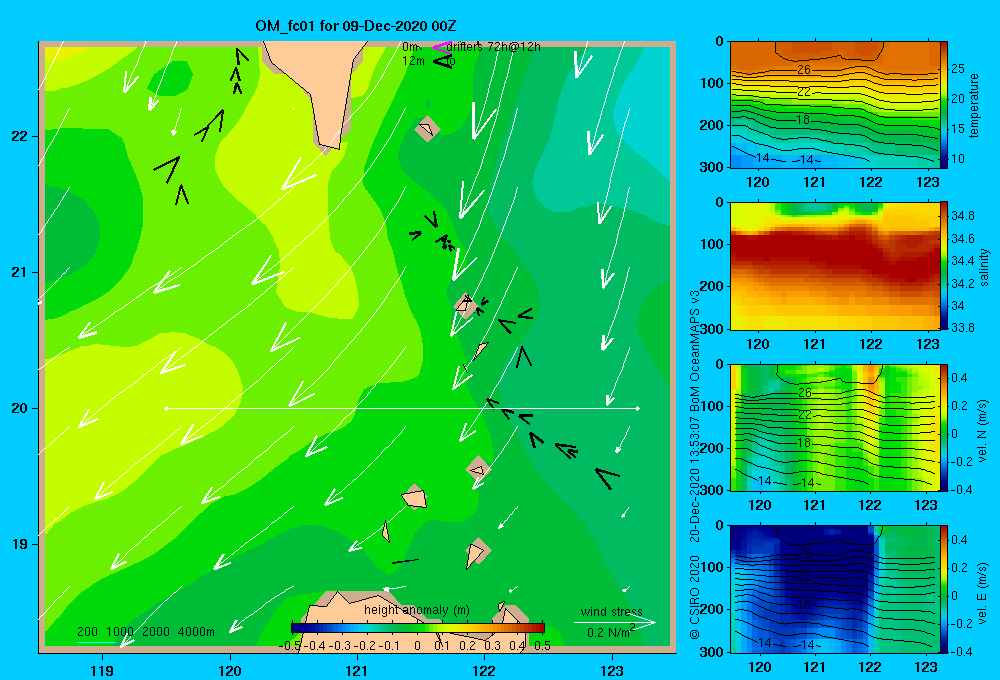Click the '1000' bathymetry legend entry

tap(120, 632)
